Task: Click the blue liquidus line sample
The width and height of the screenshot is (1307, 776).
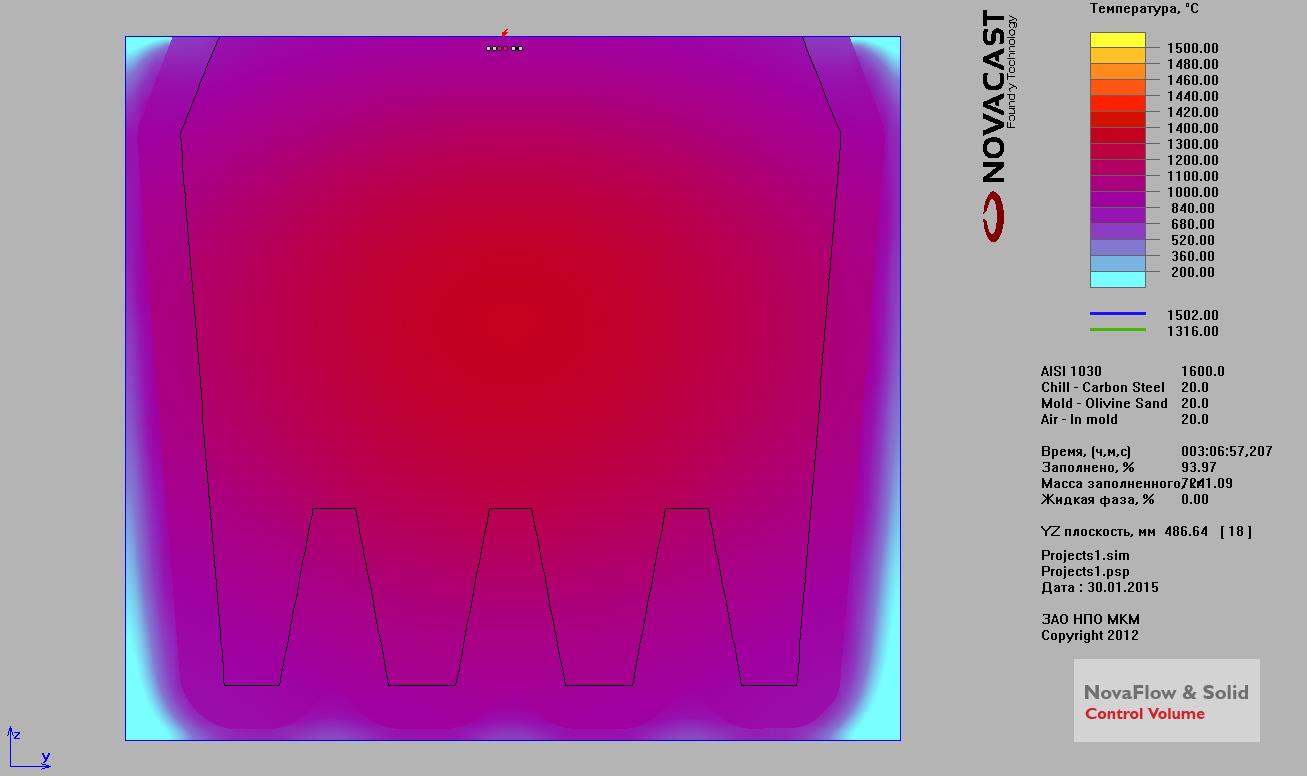Action: (x=1117, y=314)
